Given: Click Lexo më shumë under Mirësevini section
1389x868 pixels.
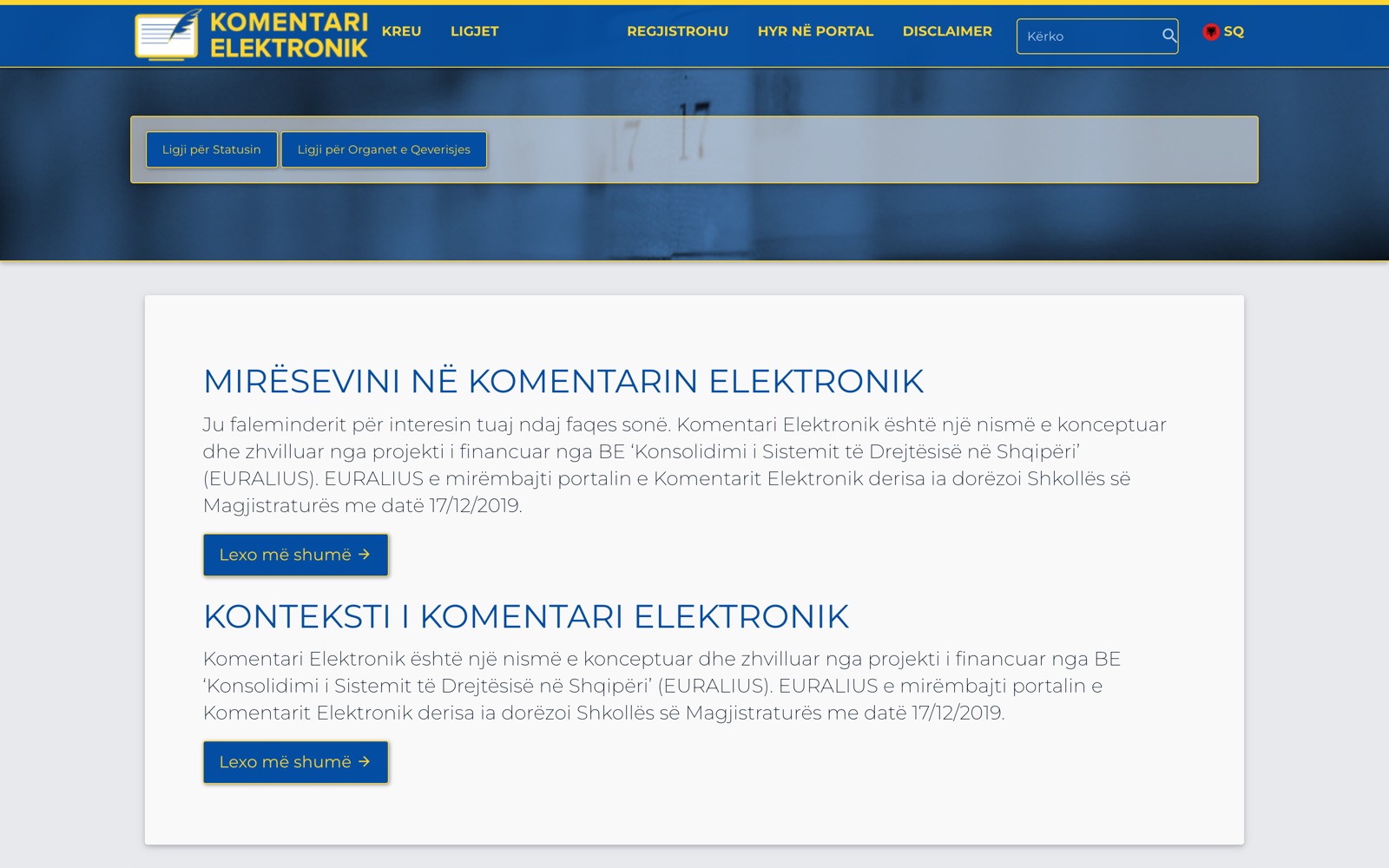Looking at the screenshot, I should pyautogui.click(x=295, y=555).
